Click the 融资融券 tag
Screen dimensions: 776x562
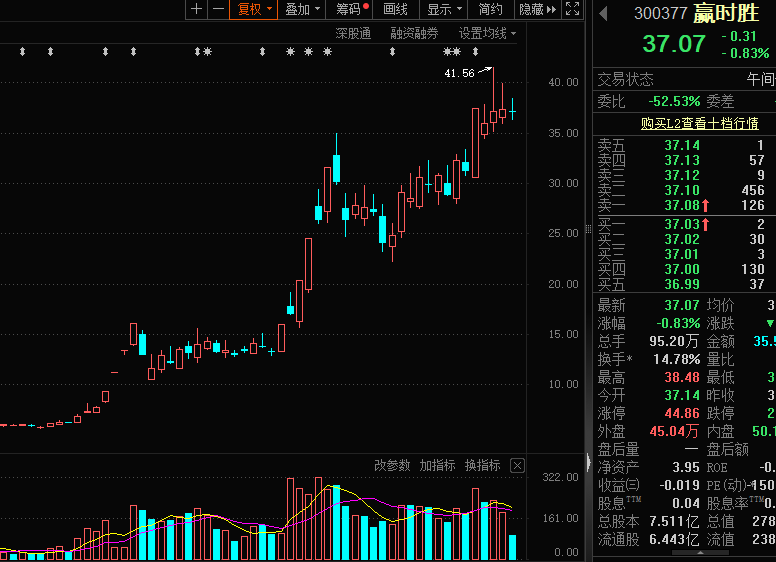click(414, 33)
